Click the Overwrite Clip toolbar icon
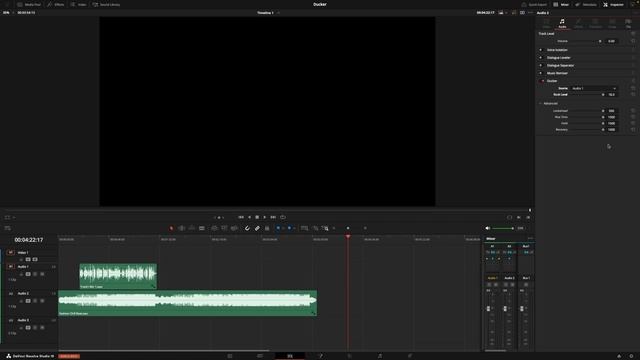640x360 pixels. [x=224, y=228]
